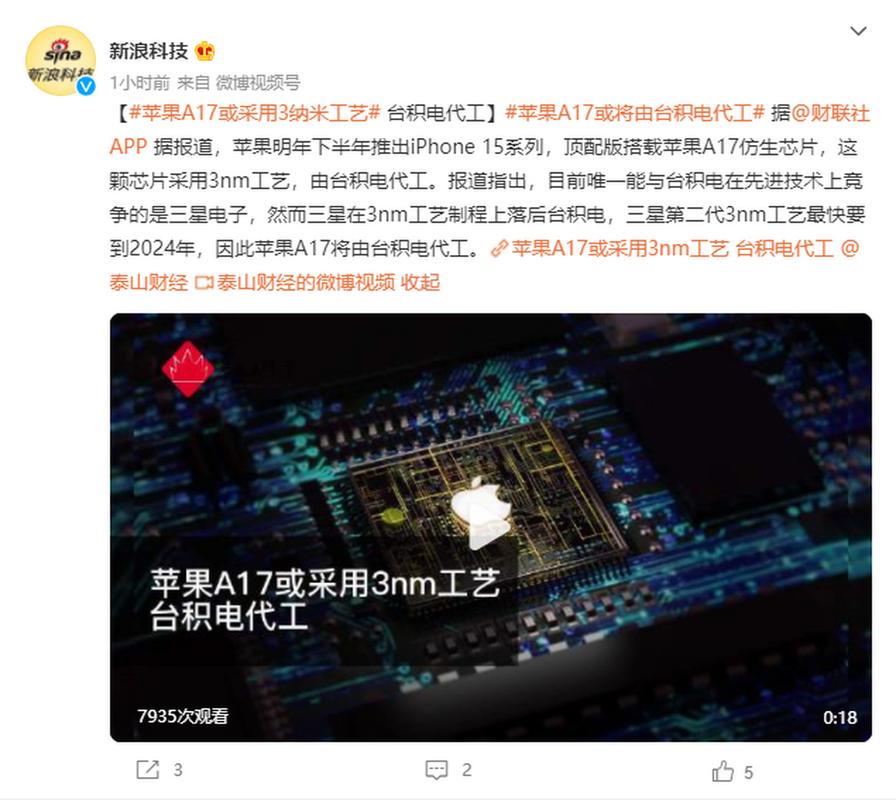Click the gold crown icon beside 新浪科技
Image resolution: width=896 pixels, height=800 pixels.
click(x=205, y=51)
